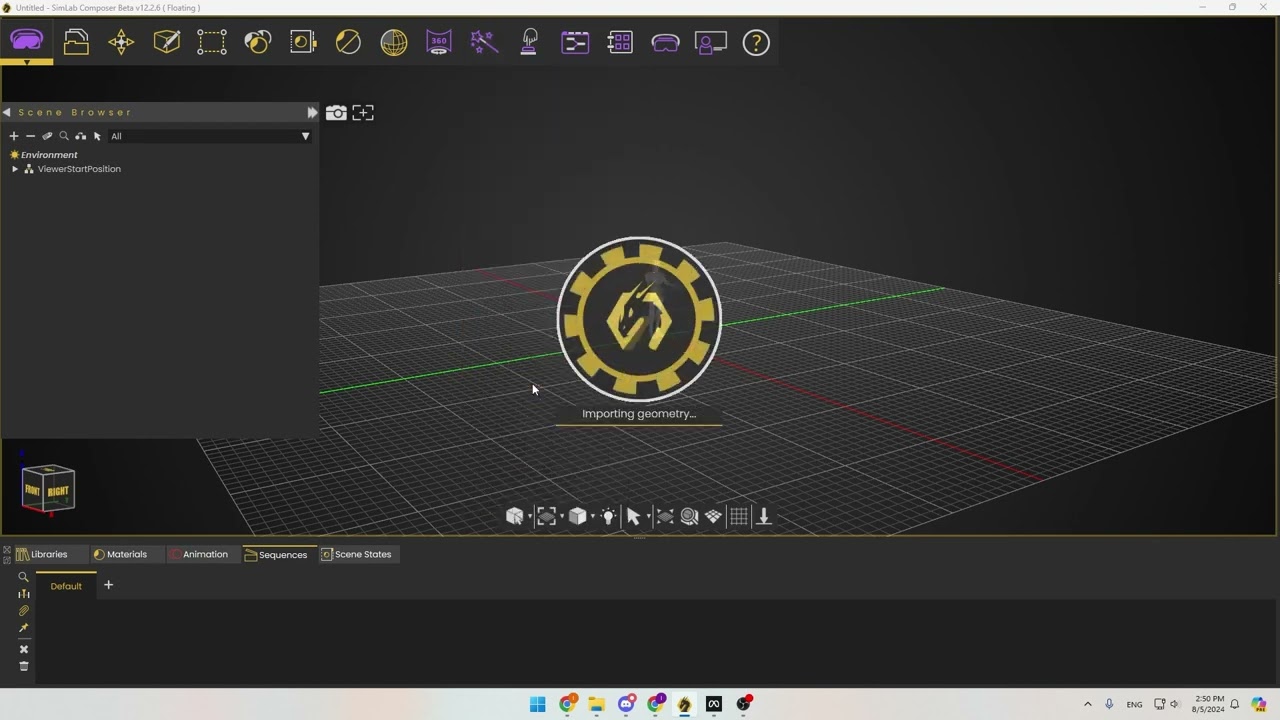Click the magnifier-over-object icon in viewport toolbar

(x=689, y=516)
